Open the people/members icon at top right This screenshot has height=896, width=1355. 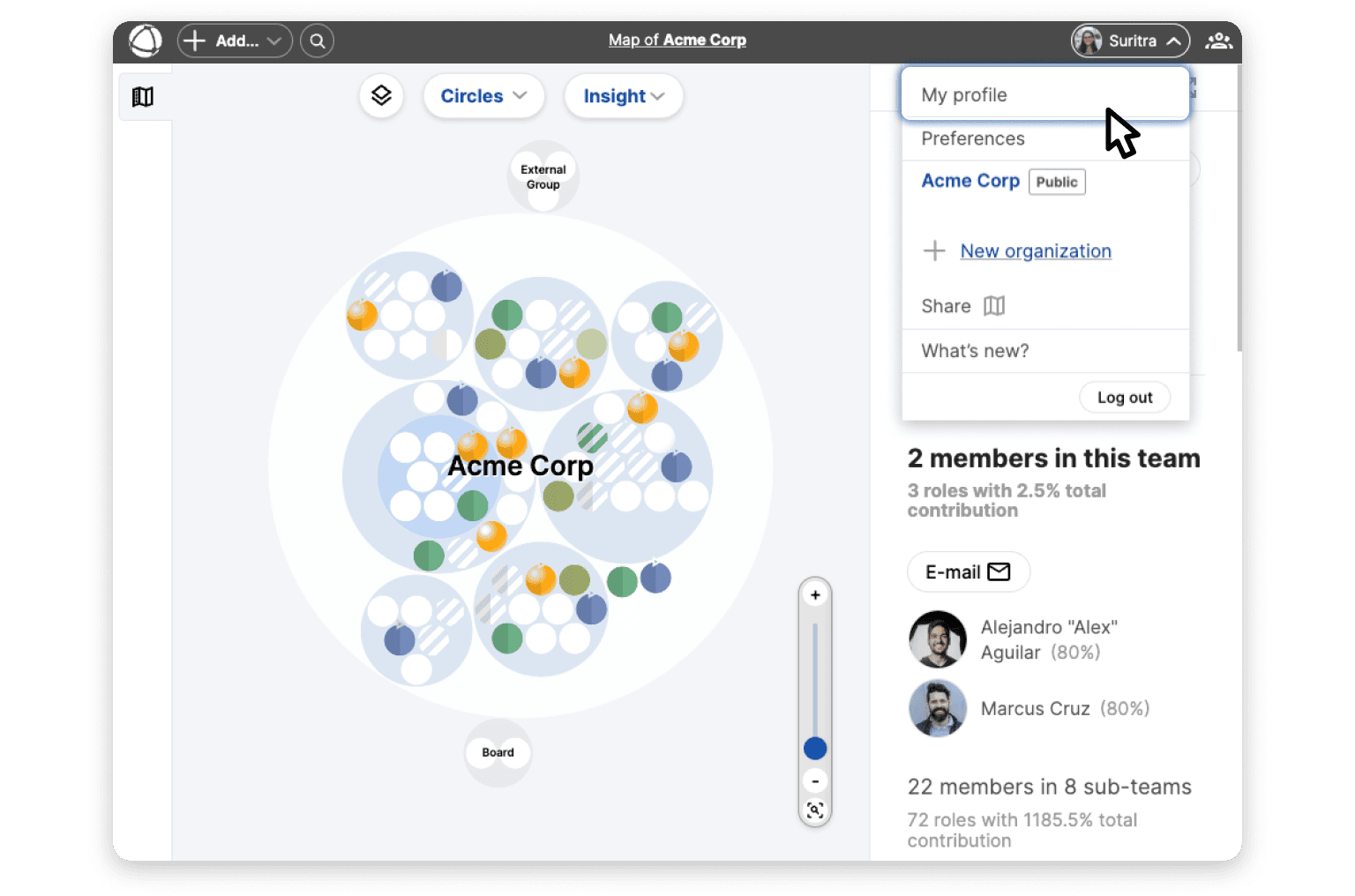(1218, 41)
